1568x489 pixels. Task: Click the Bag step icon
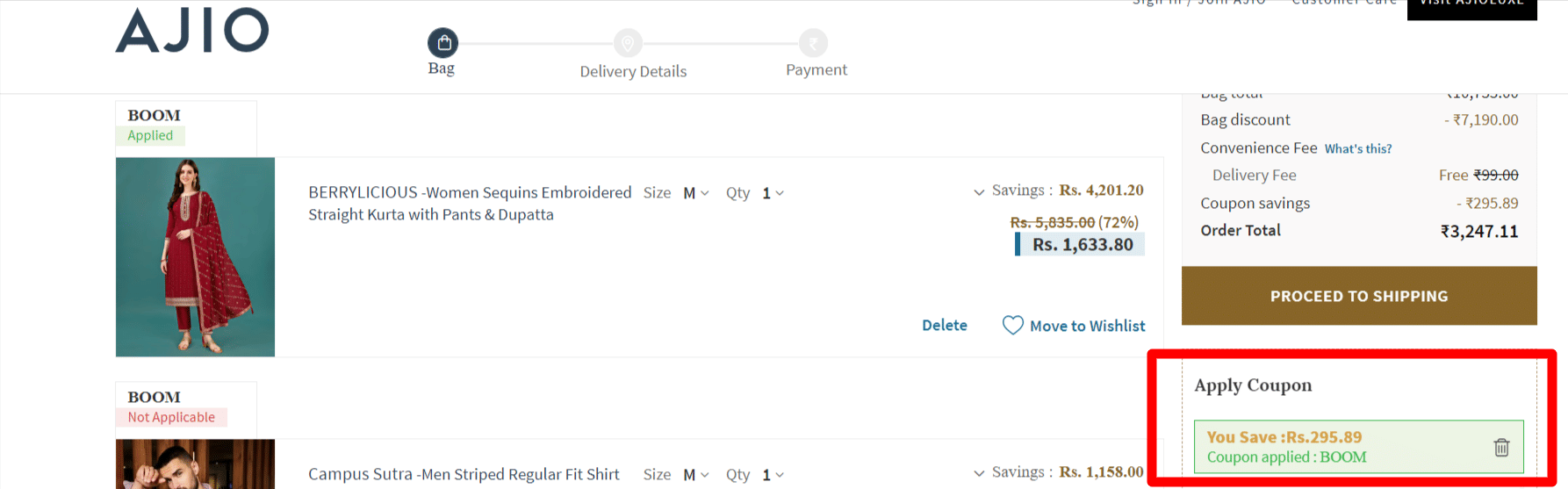(x=443, y=42)
